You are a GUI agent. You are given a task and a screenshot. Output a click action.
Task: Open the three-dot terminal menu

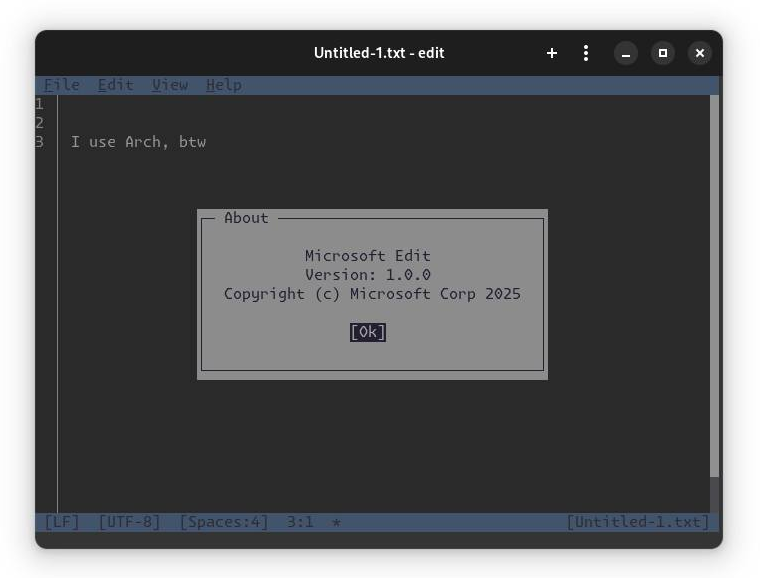tap(586, 53)
